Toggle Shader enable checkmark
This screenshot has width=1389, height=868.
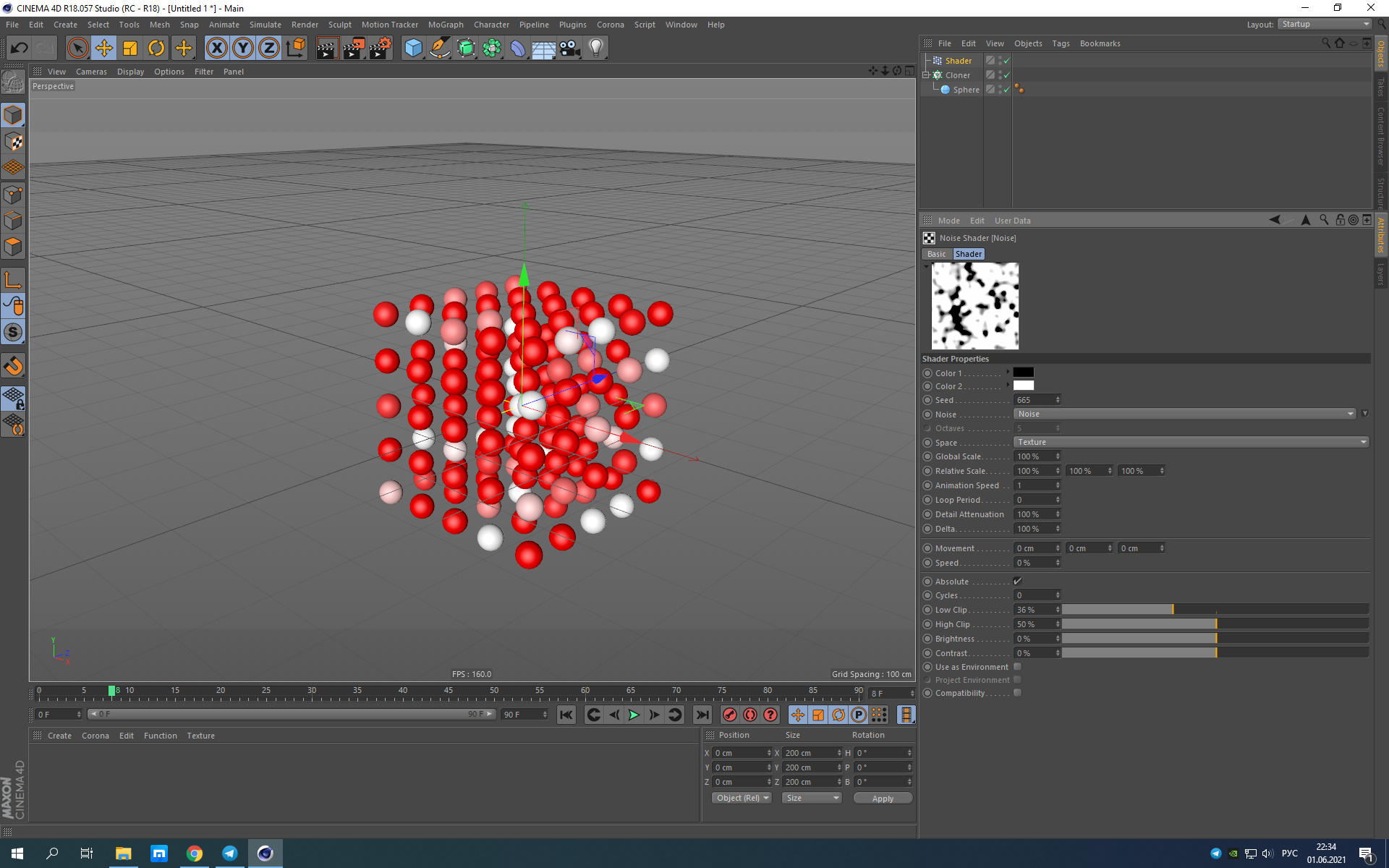[x=1006, y=61]
